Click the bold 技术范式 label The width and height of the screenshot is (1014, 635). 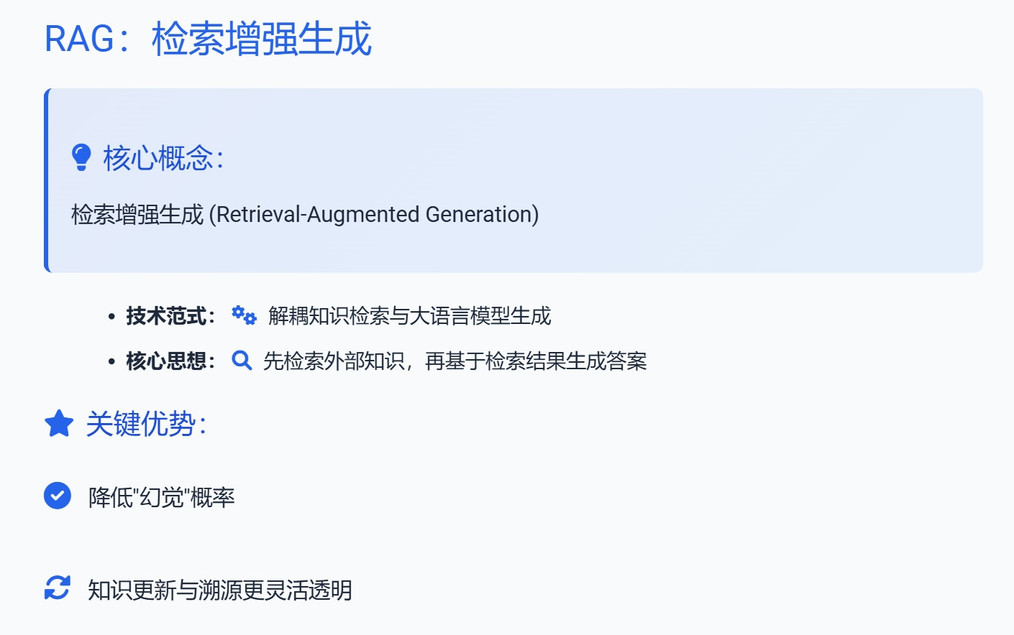[x=170, y=316]
